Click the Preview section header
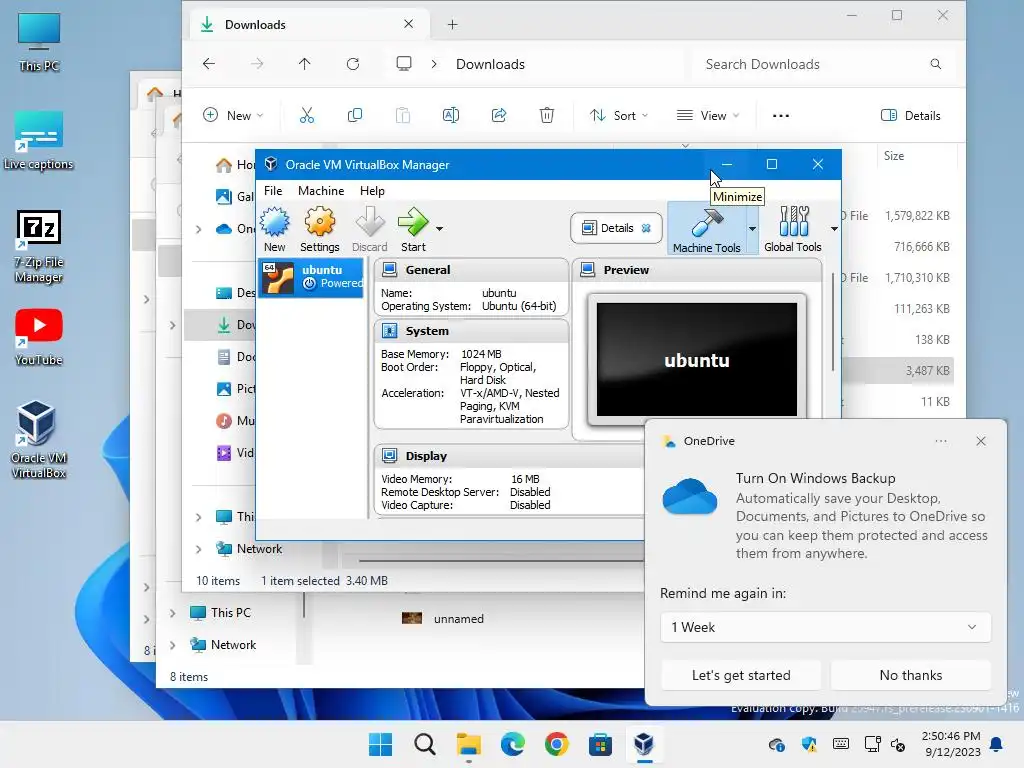The height and width of the screenshot is (768, 1024). tap(697, 270)
